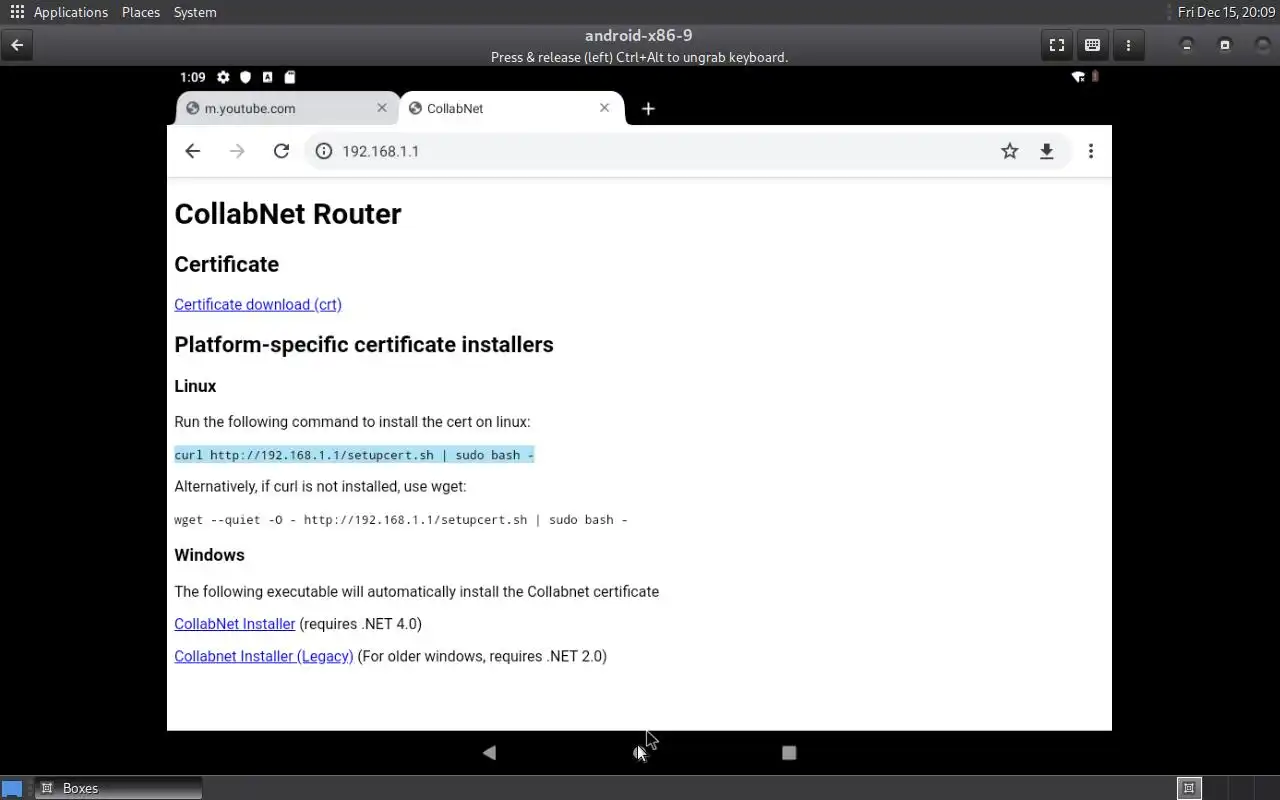Click the Android 1:09 status bar time
The height and width of the screenshot is (800, 1280).
(x=193, y=77)
